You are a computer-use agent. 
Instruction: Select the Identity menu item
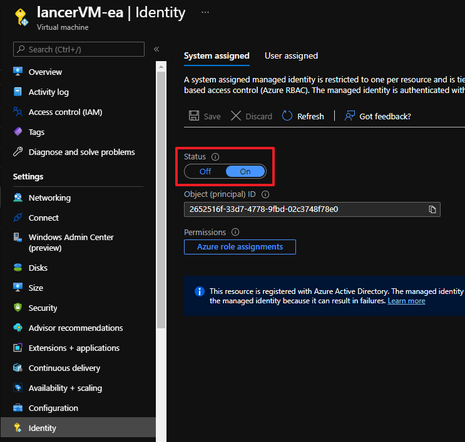(x=78, y=428)
